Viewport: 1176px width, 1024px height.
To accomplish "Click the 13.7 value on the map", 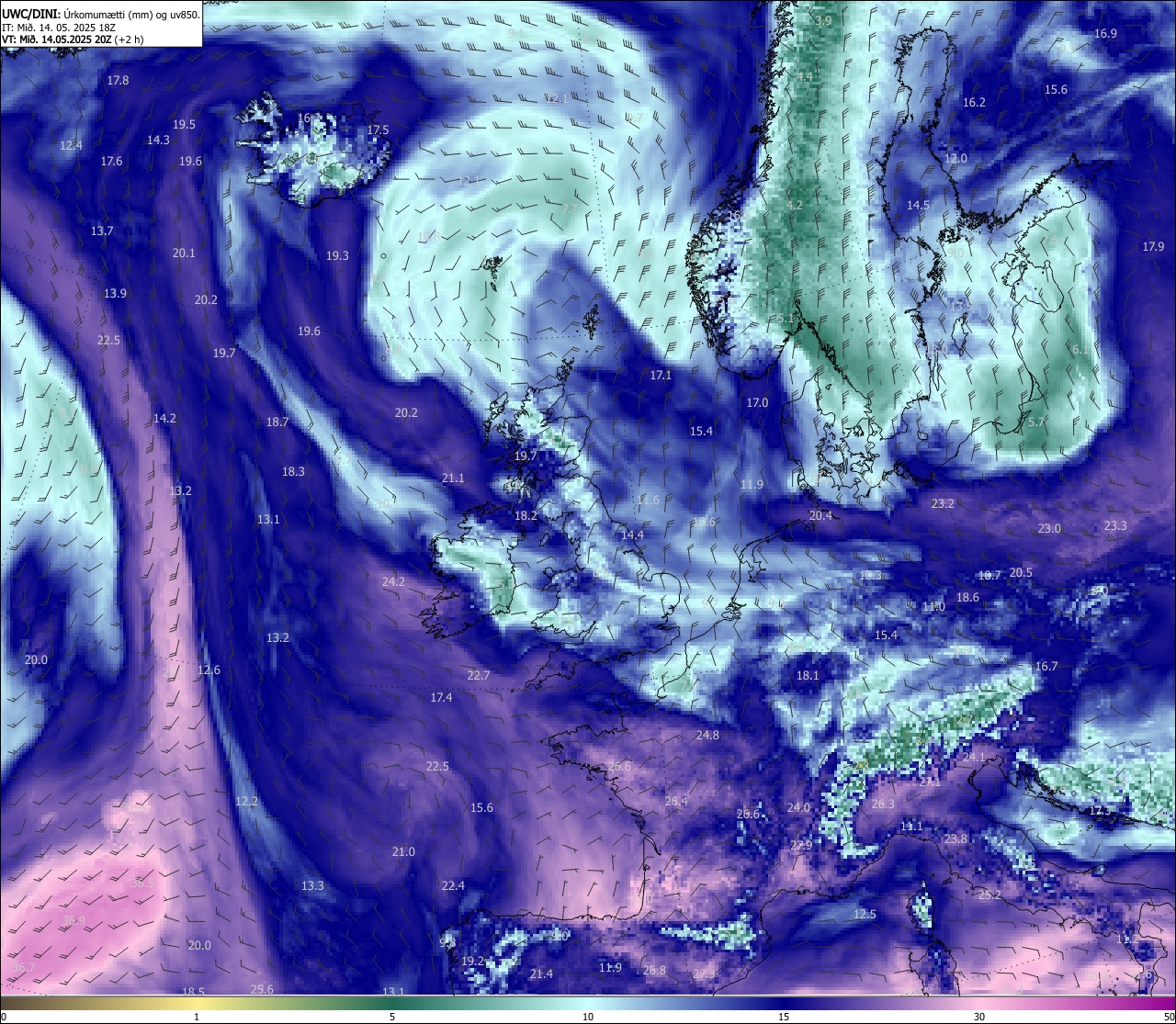I will (102, 231).
